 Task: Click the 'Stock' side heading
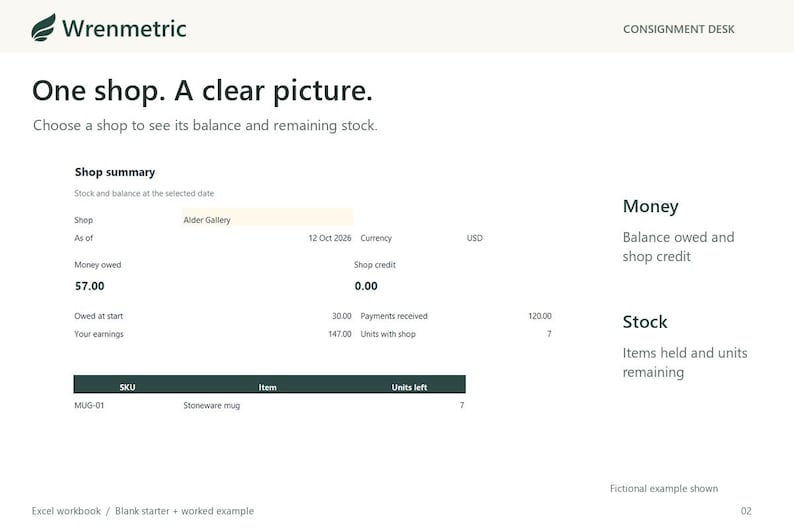tap(645, 322)
